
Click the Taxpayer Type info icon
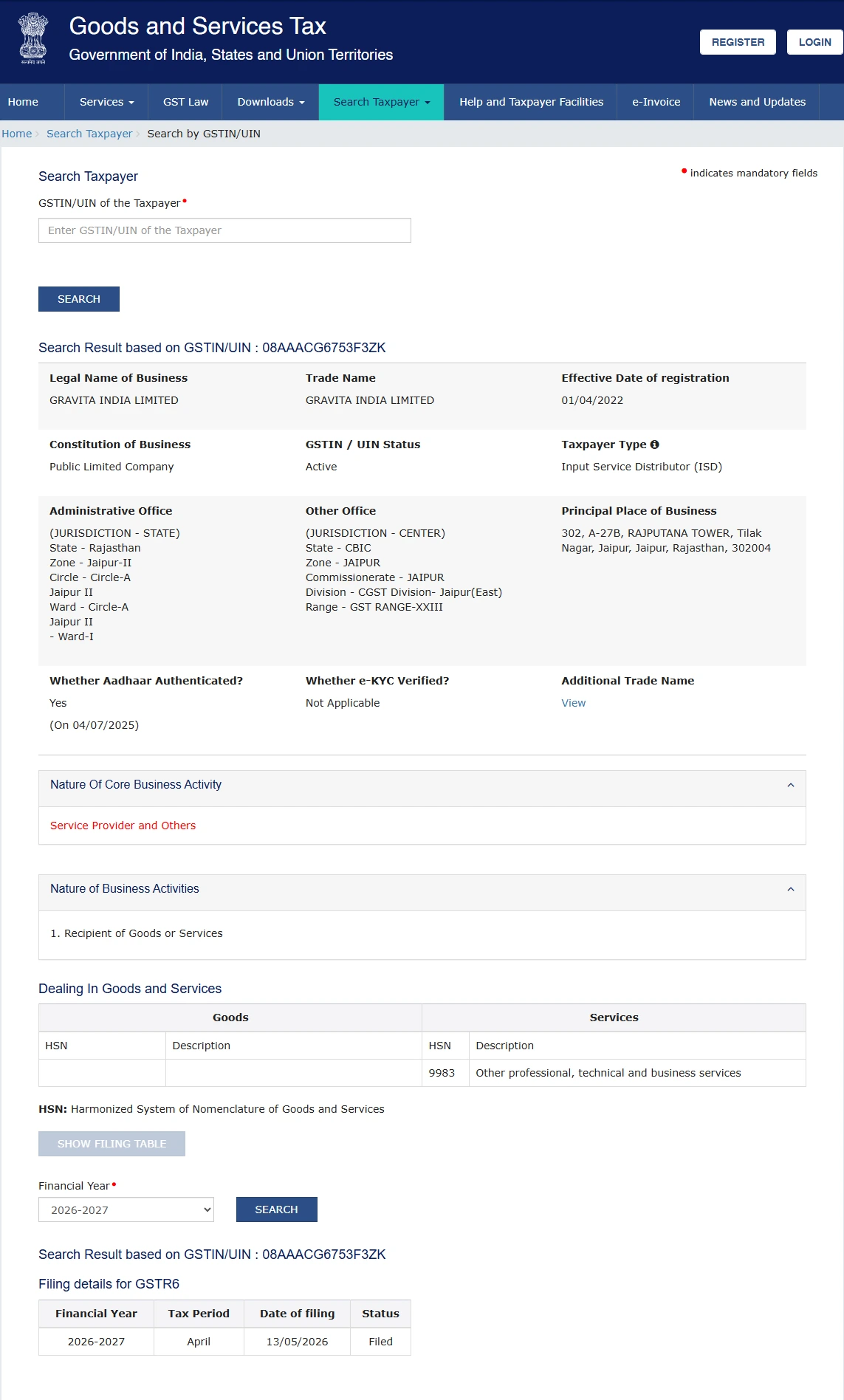tap(654, 445)
